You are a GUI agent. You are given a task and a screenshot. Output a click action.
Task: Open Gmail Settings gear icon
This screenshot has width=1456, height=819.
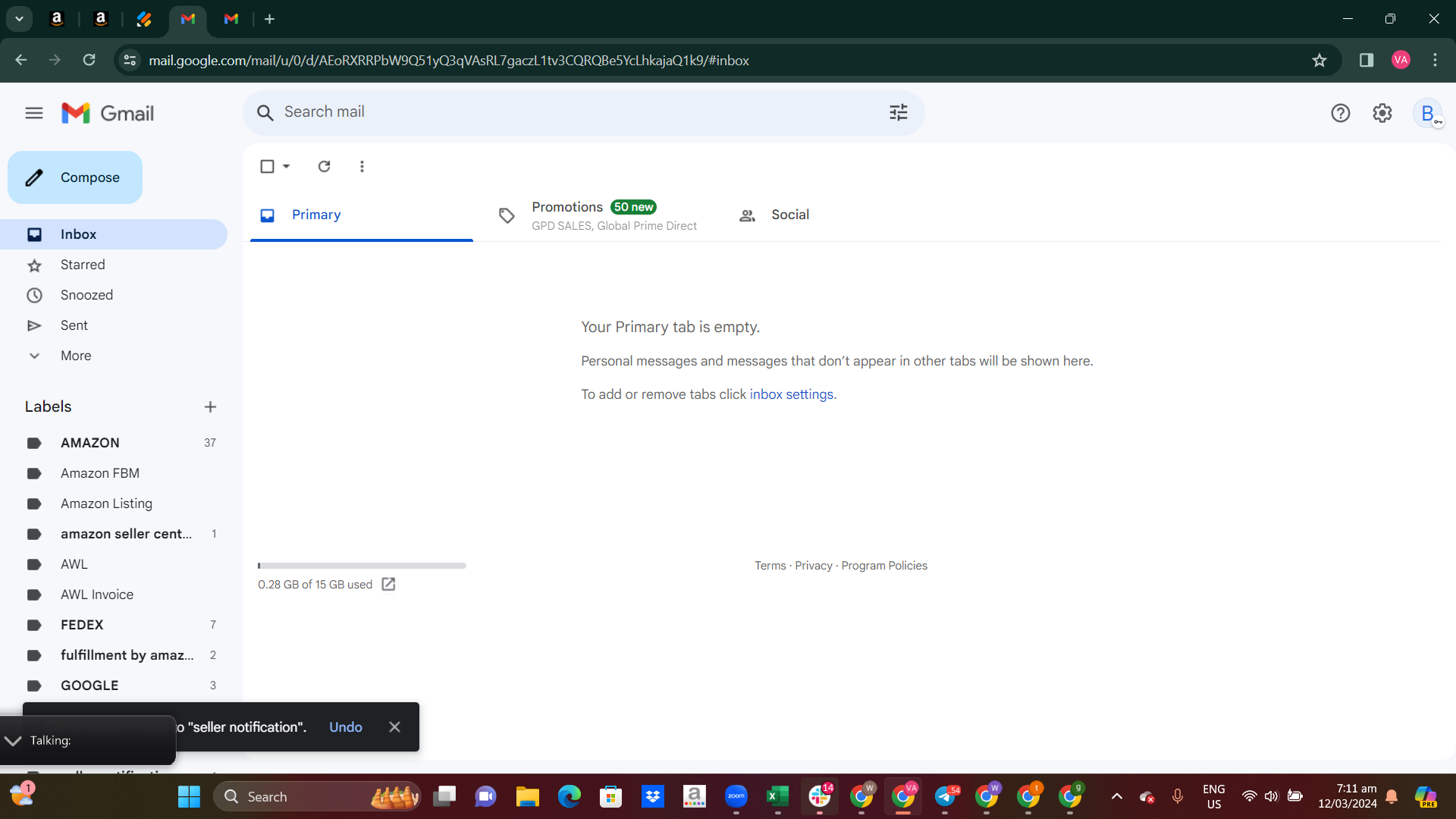coord(1382,113)
